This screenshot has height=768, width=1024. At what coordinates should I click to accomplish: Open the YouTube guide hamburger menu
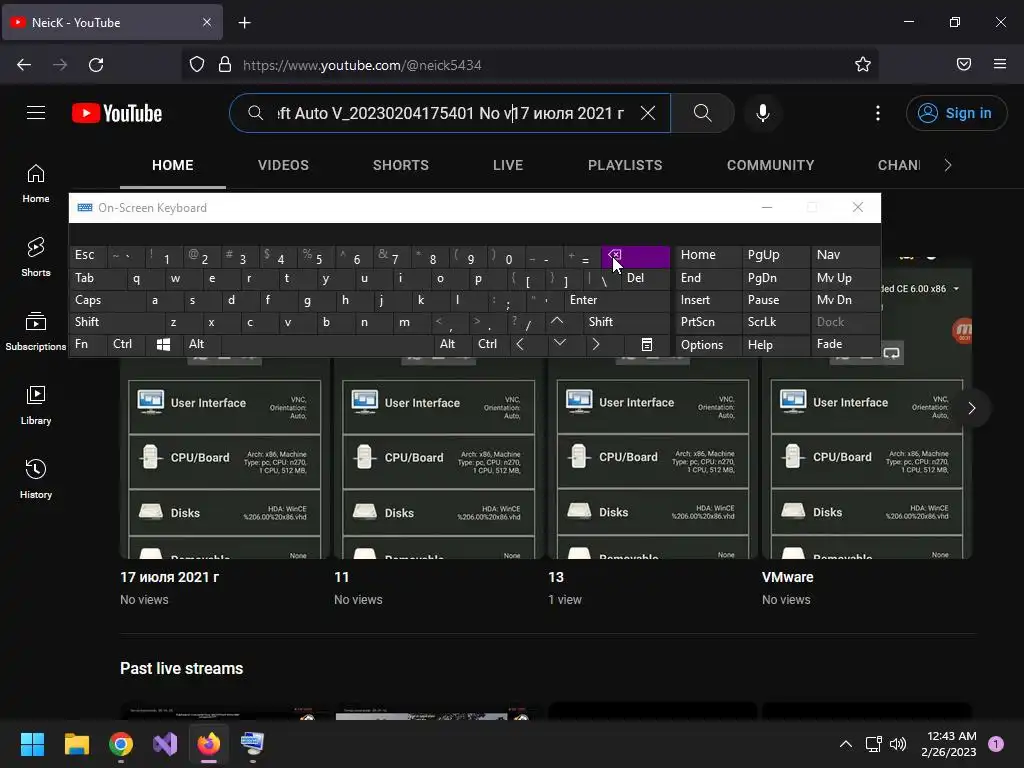(36, 113)
